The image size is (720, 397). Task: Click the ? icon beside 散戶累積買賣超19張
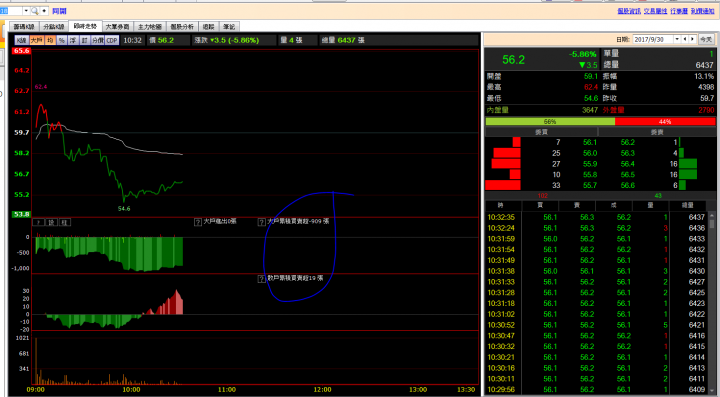click(262, 279)
